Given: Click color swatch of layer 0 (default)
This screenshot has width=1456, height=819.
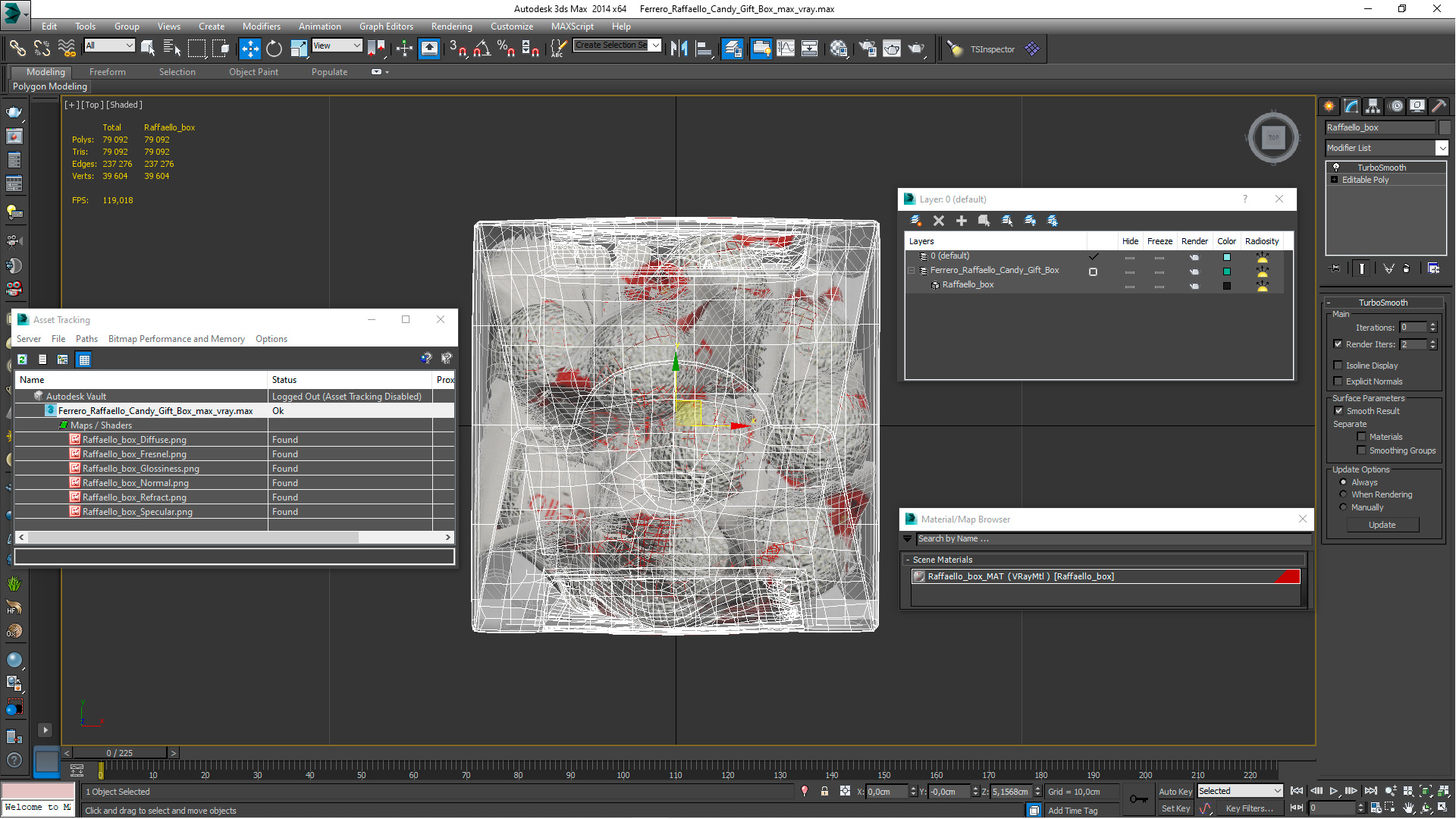Looking at the screenshot, I should [1226, 257].
